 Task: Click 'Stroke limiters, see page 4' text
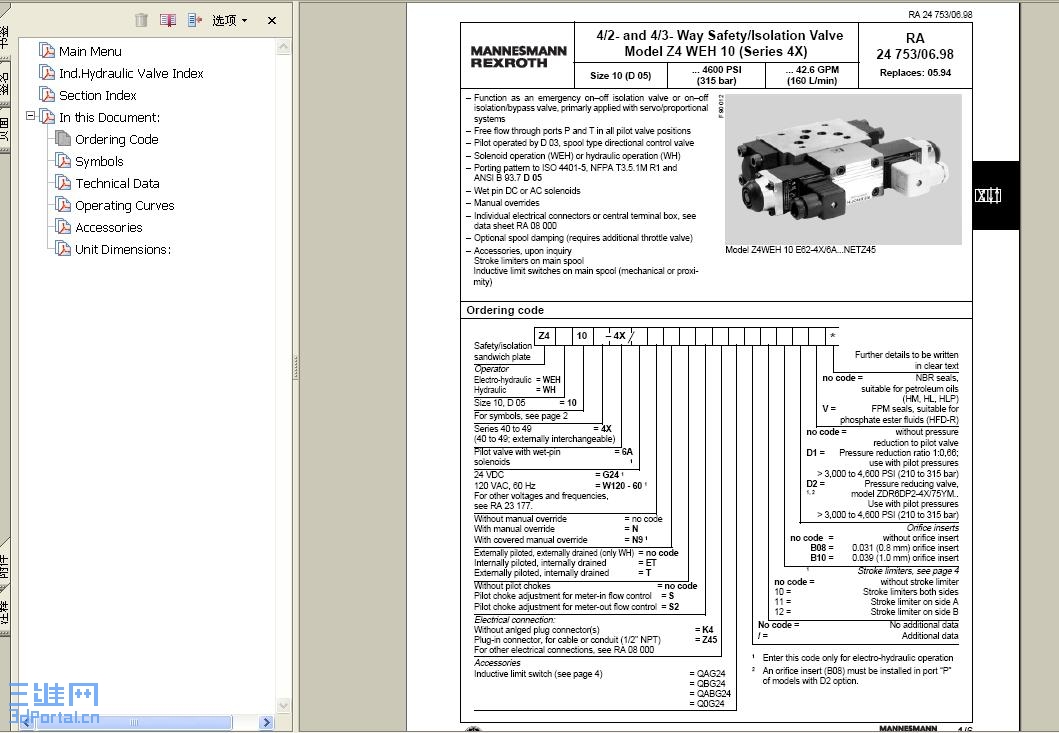[x=908, y=571]
